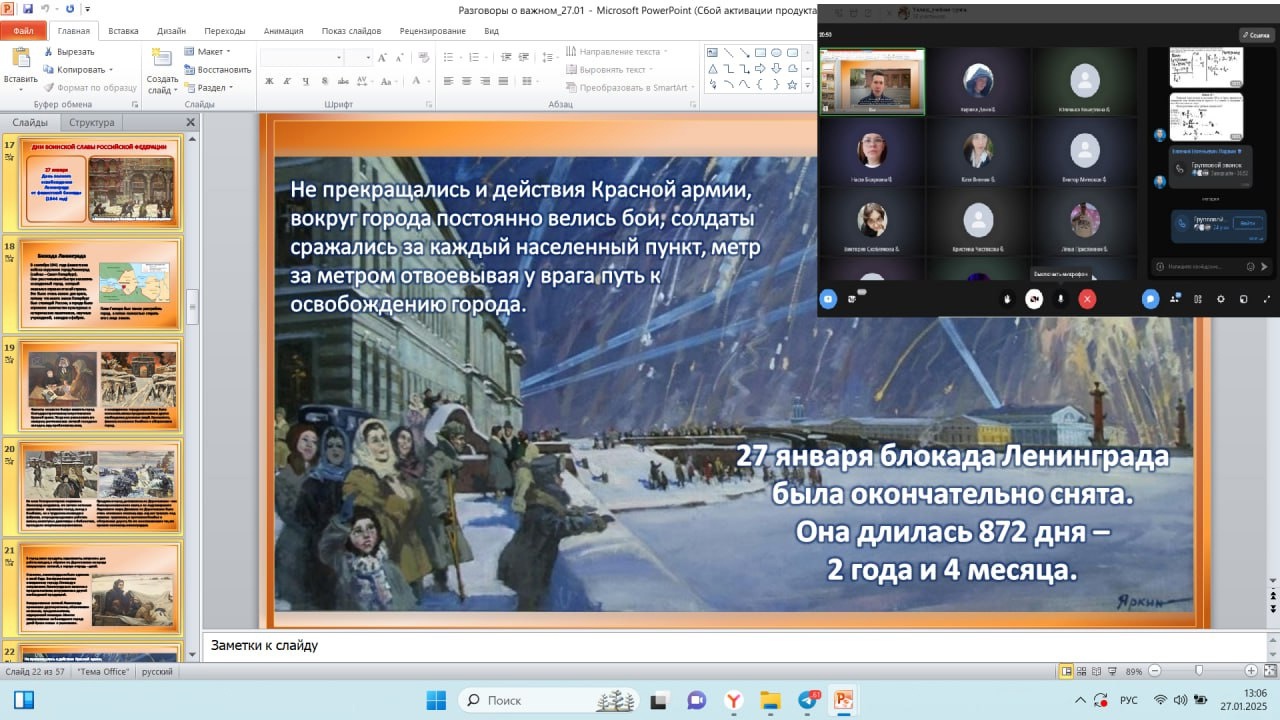This screenshot has height=720, width=1280.
Task: Apply italic formatting (К)
Action: pos(285,81)
